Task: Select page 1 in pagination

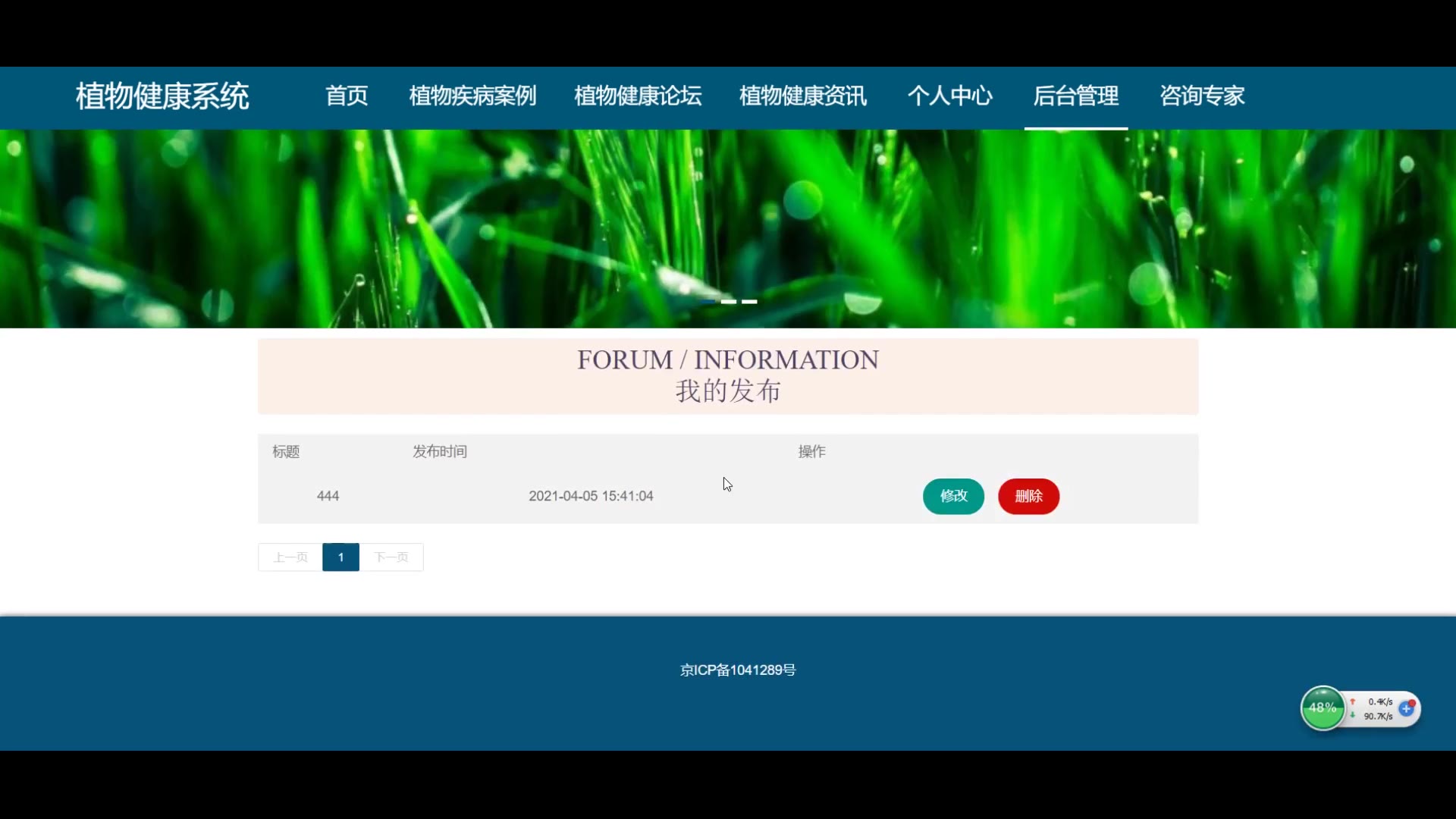Action: 340,557
